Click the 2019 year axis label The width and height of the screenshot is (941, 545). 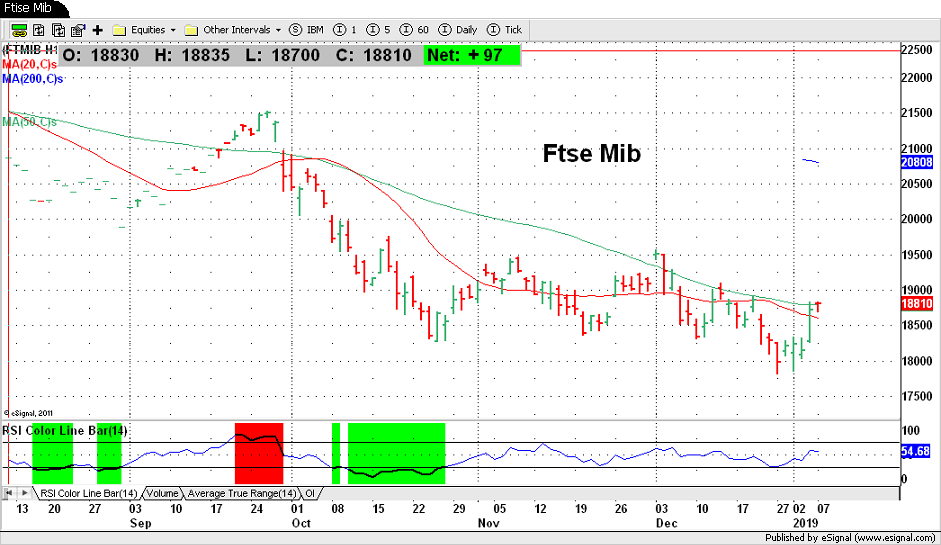coord(805,523)
